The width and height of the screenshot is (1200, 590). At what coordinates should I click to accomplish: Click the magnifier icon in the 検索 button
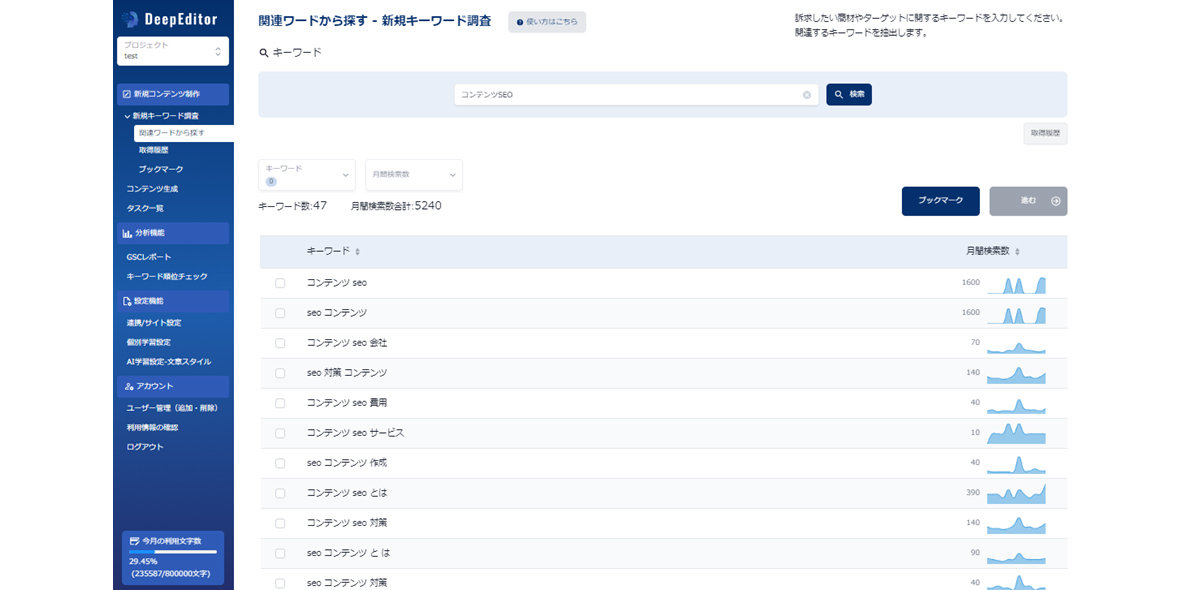coord(839,94)
